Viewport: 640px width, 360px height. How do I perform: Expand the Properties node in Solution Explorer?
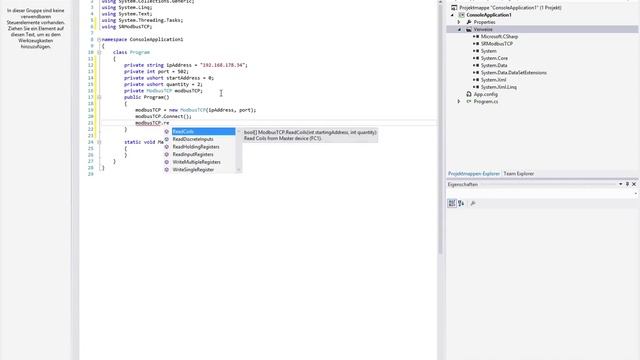[459, 22]
